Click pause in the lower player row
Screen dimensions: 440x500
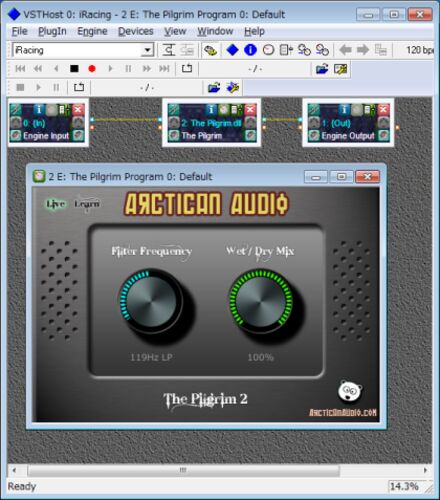pyautogui.click(x=56, y=87)
